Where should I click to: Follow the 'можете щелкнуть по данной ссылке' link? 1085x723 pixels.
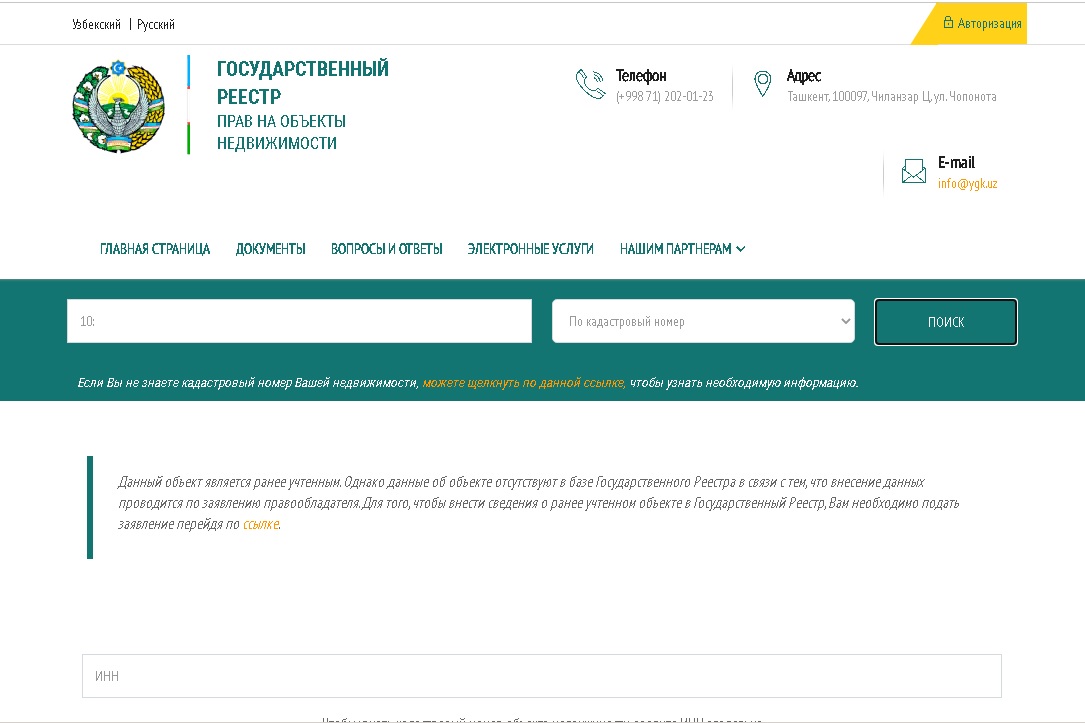524,382
